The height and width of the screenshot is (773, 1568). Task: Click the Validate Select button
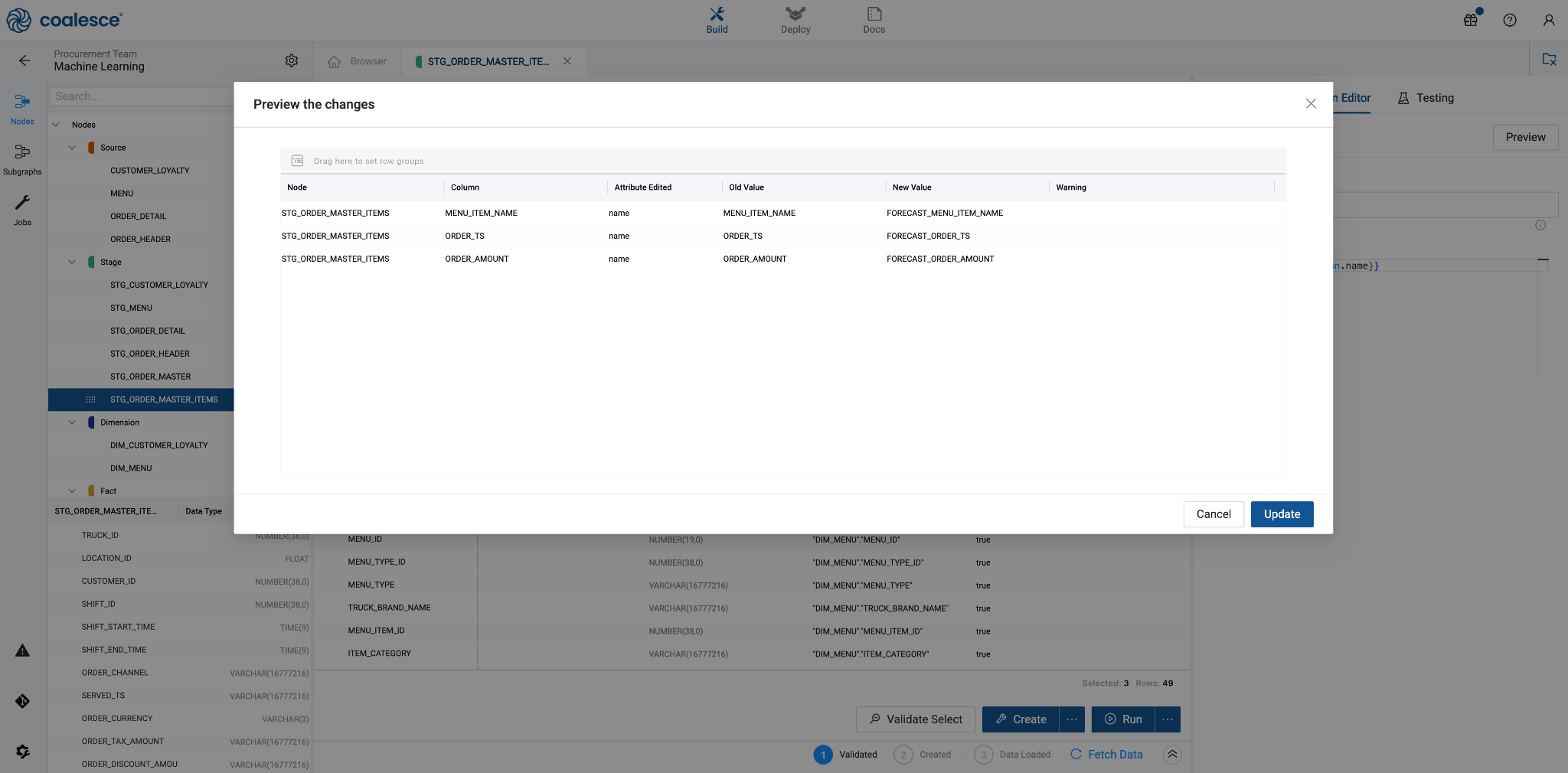pyautogui.click(x=916, y=719)
